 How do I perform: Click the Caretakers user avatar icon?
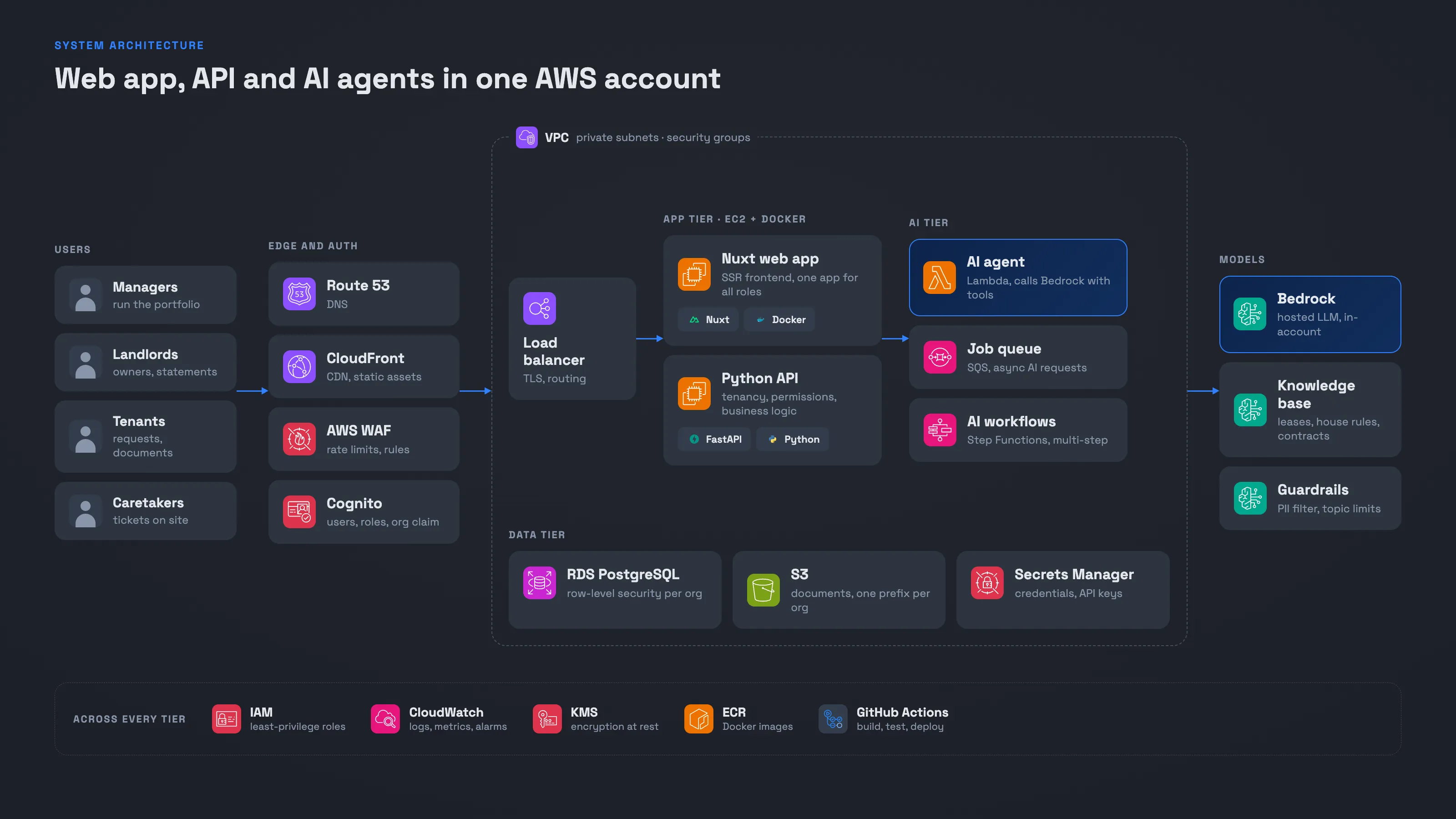click(x=86, y=511)
